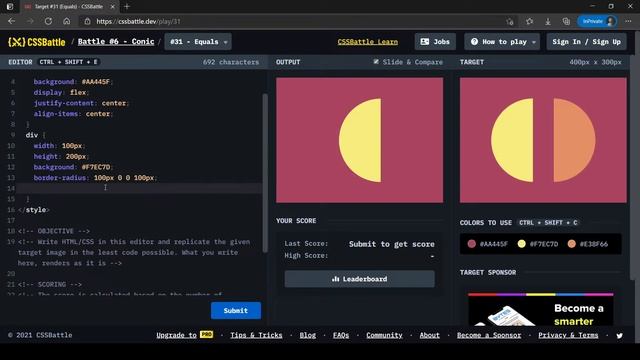Click the 'background: #F7EC7D' code line
The height and width of the screenshot is (360, 640).
(73, 167)
